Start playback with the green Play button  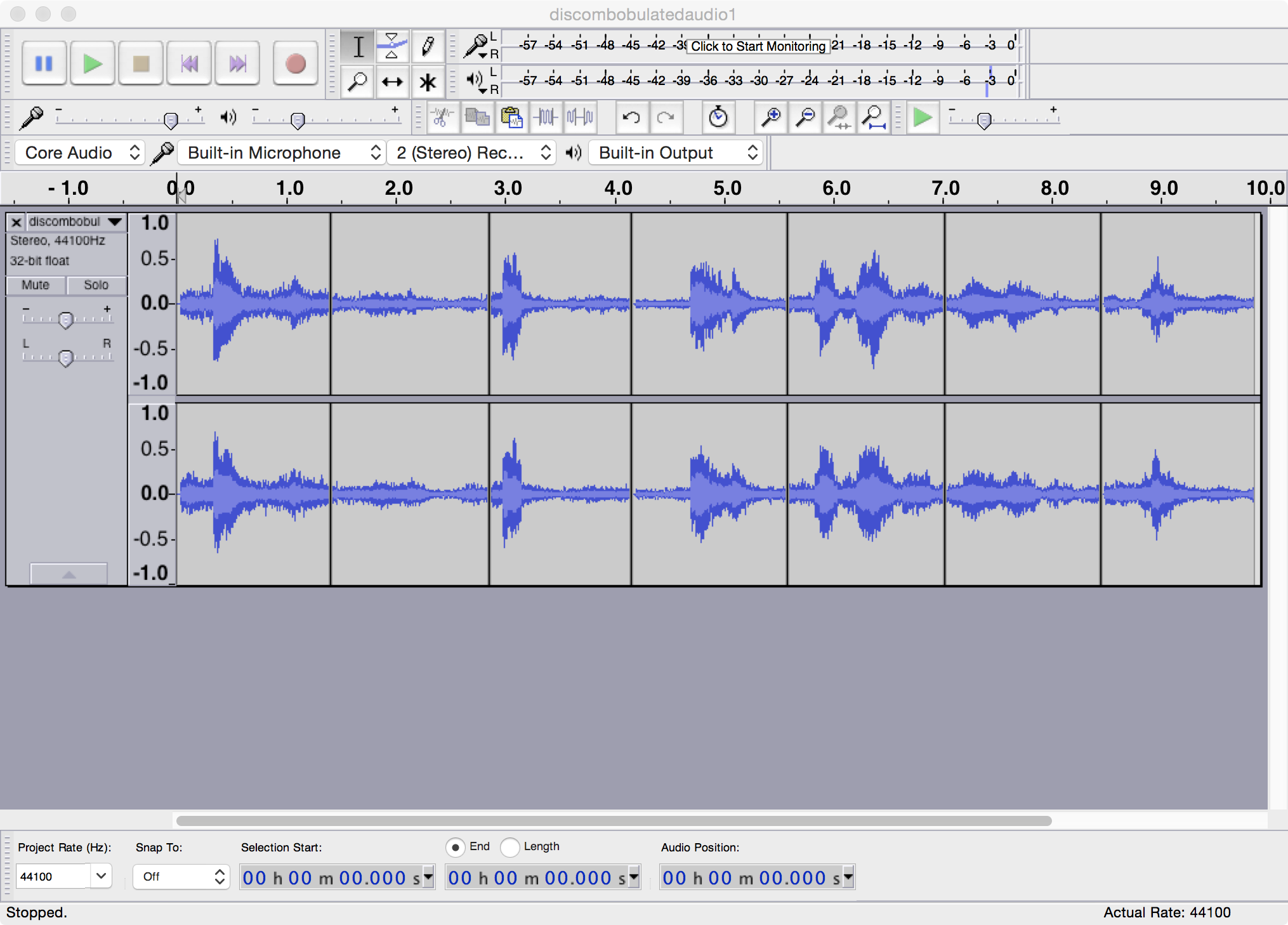pos(93,63)
